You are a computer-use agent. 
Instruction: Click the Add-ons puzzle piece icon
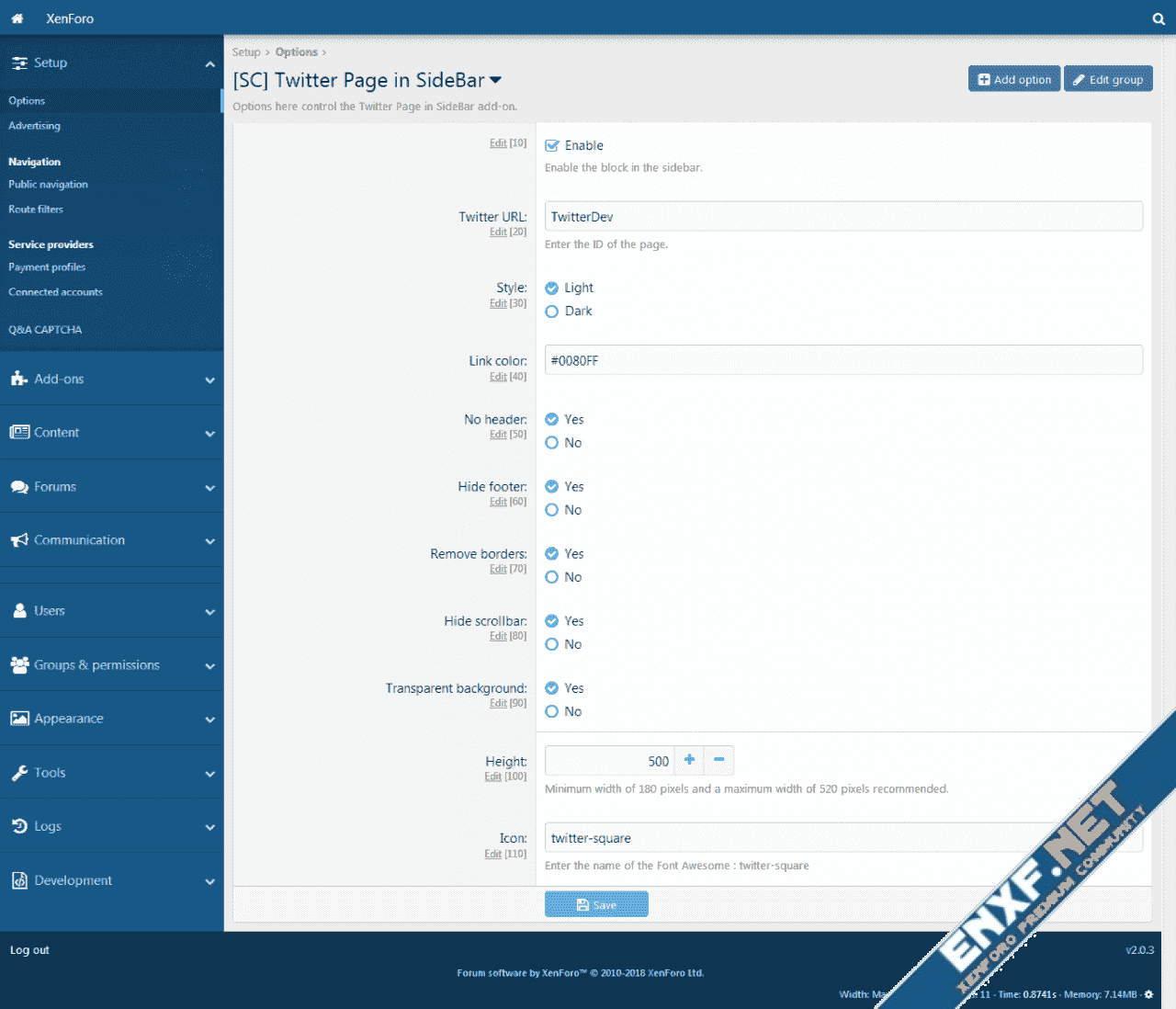click(x=19, y=379)
